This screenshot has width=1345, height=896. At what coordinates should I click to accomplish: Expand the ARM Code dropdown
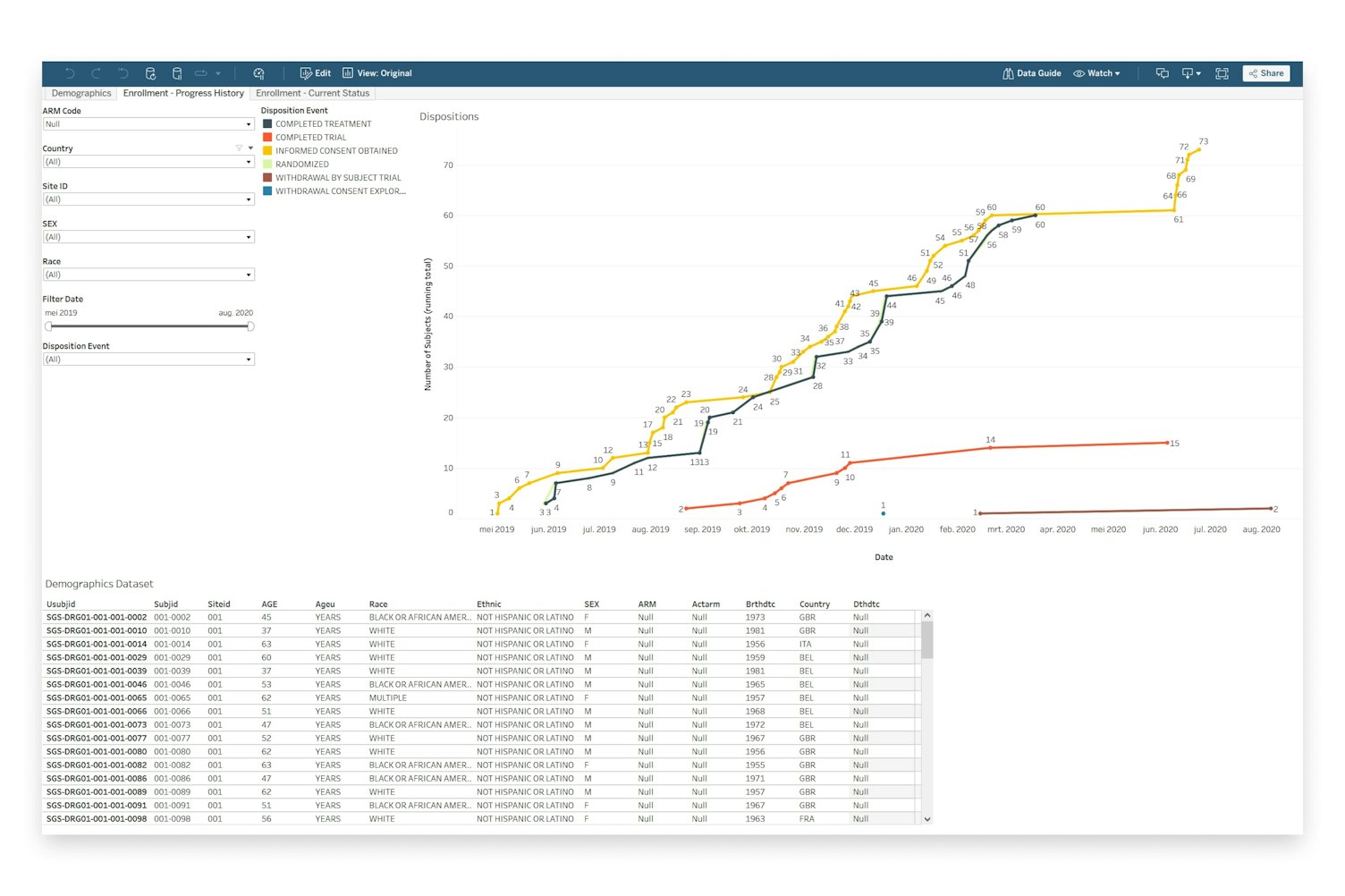tap(249, 124)
